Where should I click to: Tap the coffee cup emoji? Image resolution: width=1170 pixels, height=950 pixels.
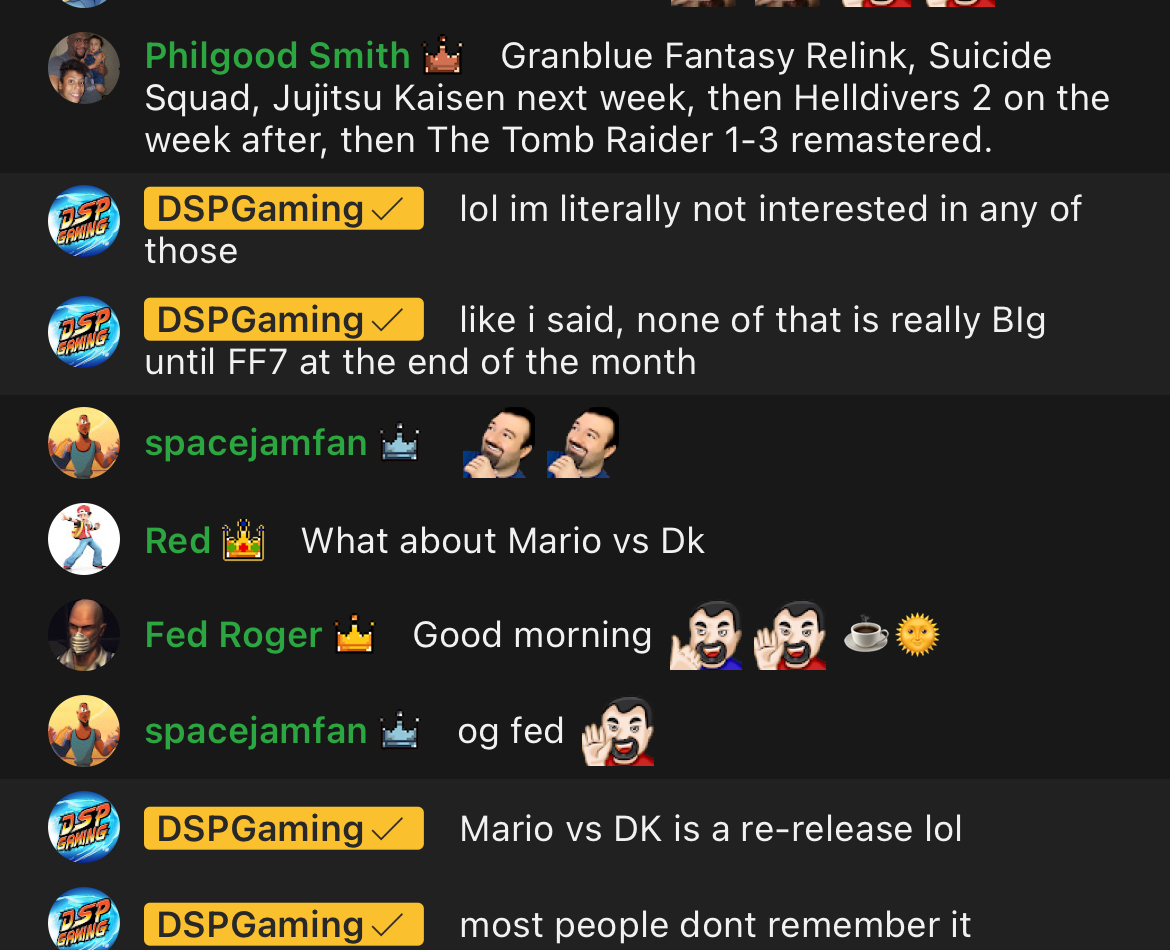[x=866, y=634]
